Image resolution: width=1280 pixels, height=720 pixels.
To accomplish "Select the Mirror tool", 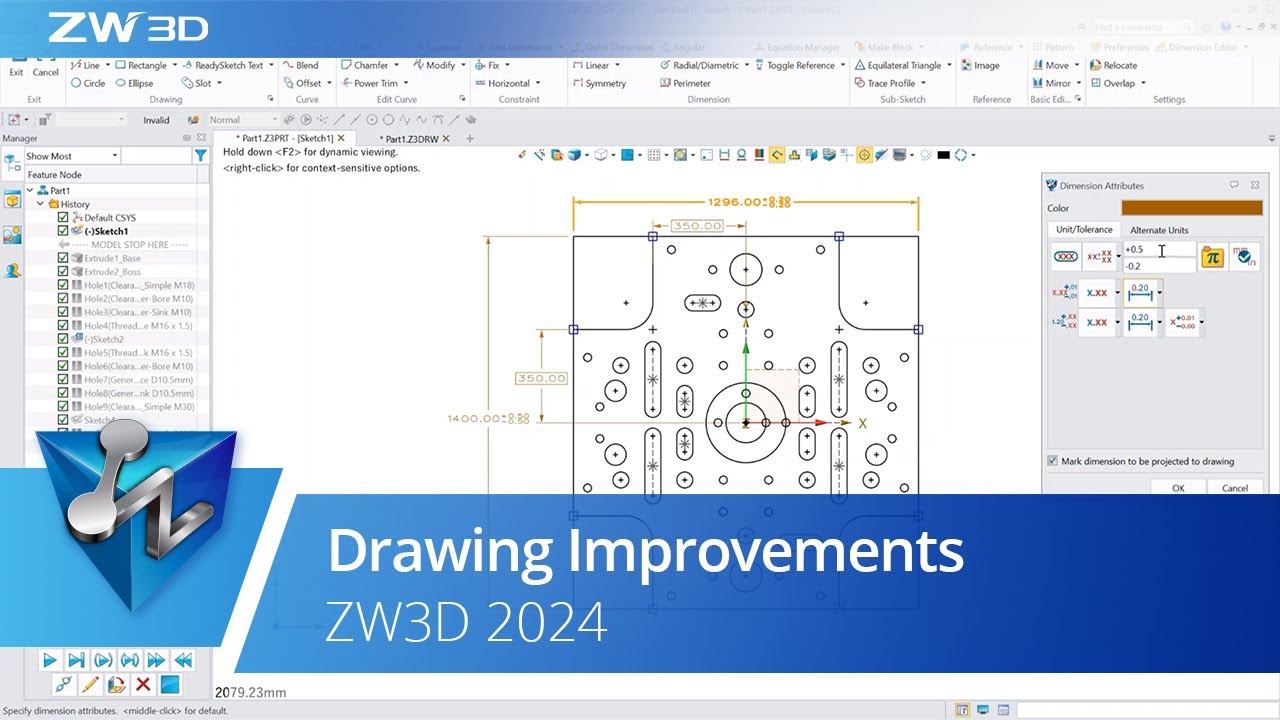I will click(x=1052, y=83).
